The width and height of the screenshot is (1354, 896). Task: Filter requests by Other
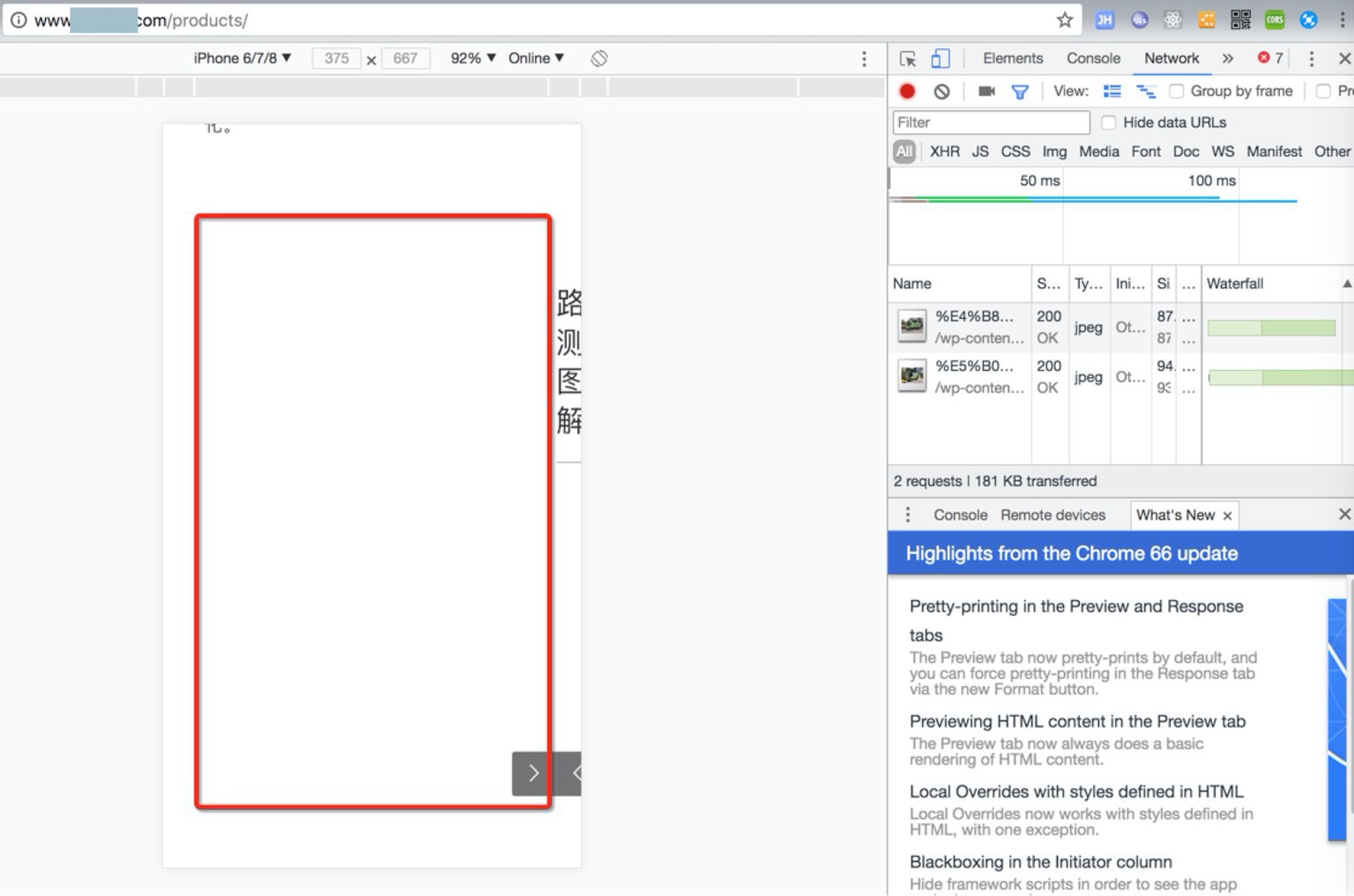1332,152
